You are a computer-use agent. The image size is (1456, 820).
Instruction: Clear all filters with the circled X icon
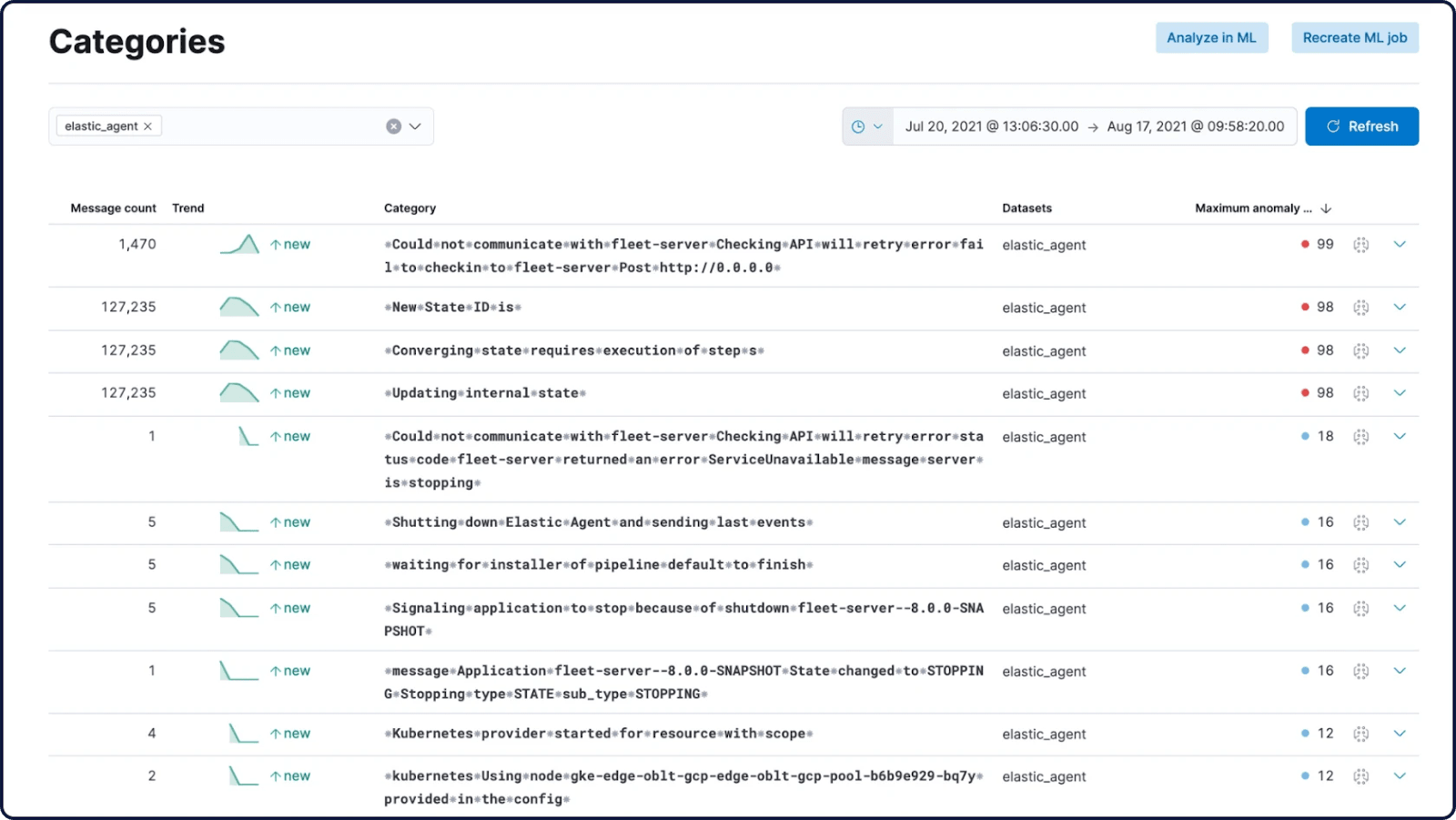pos(393,126)
